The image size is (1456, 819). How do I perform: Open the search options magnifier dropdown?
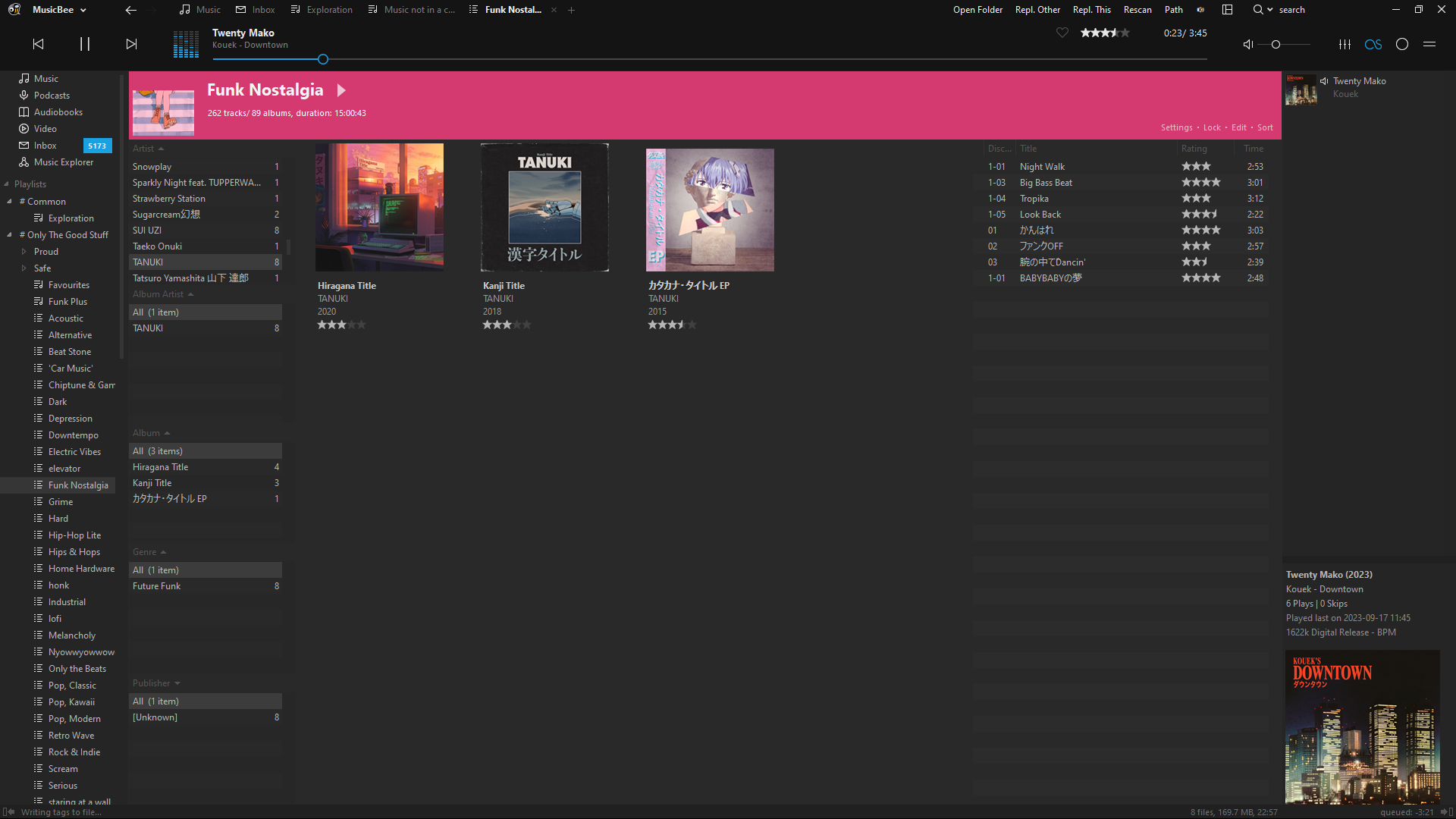tap(1263, 10)
